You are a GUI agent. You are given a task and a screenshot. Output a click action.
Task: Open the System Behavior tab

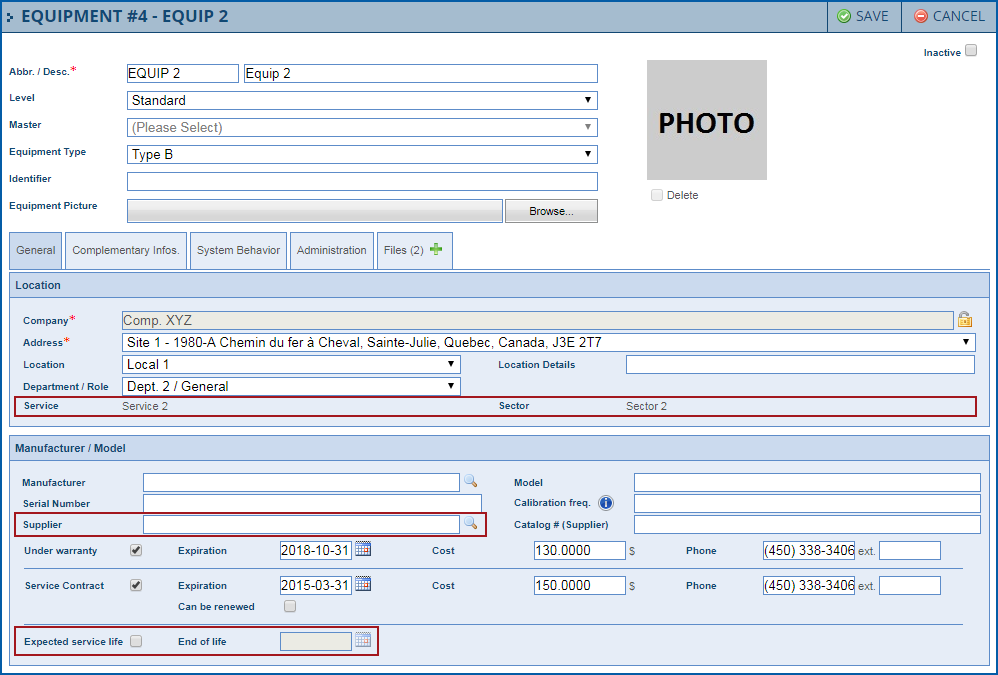[238, 250]
